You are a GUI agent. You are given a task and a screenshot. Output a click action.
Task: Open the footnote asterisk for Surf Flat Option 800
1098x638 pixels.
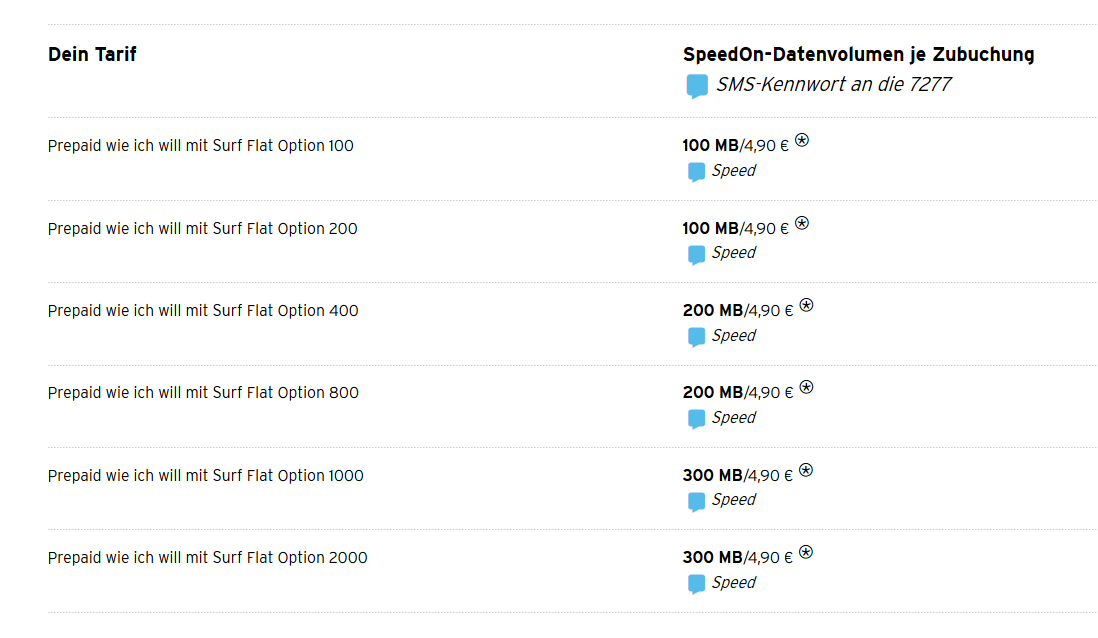click(x=806, y=387)
